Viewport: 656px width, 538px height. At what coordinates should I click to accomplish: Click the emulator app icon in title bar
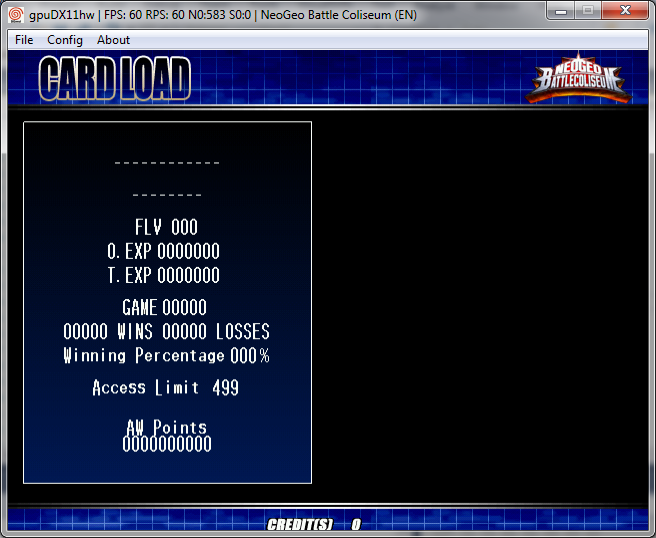(x=16, y=15)
